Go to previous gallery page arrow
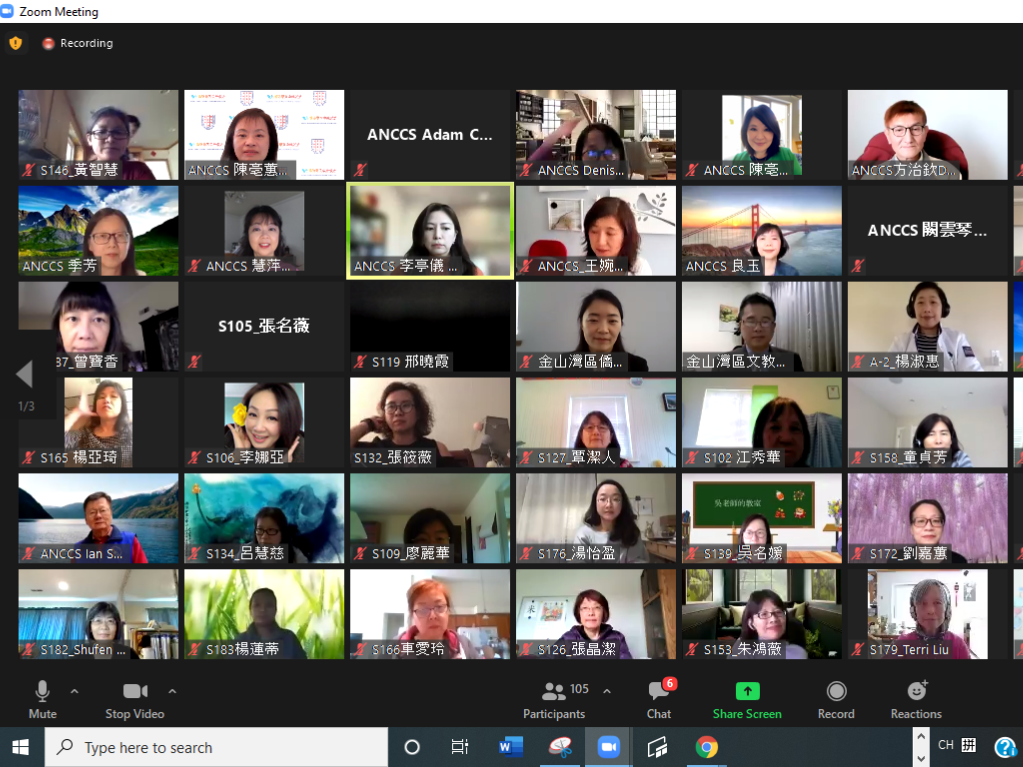This screenshot has height=767, width=1023. (25, 375)
